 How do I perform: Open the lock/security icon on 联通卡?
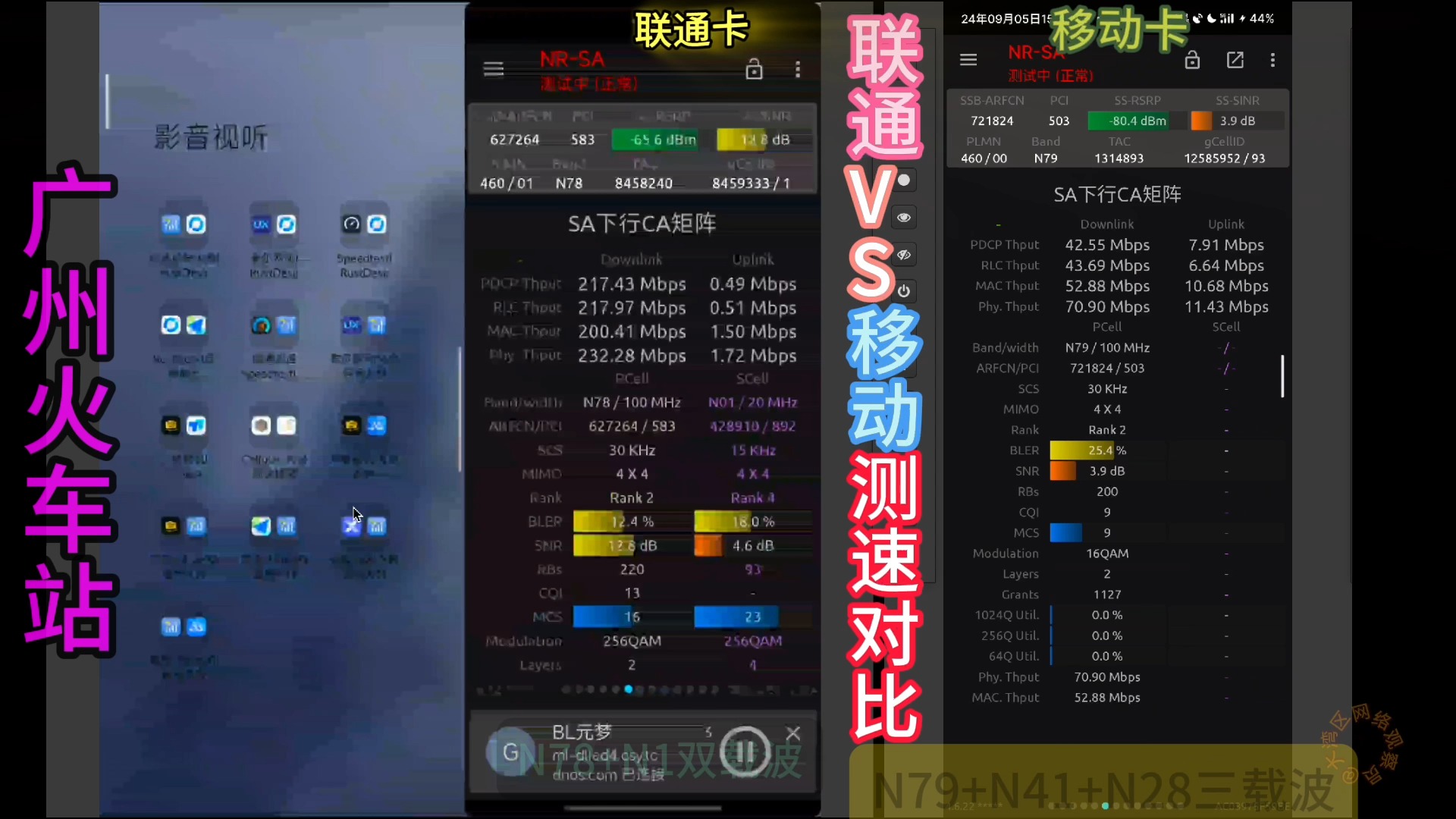tap(754, 69)
